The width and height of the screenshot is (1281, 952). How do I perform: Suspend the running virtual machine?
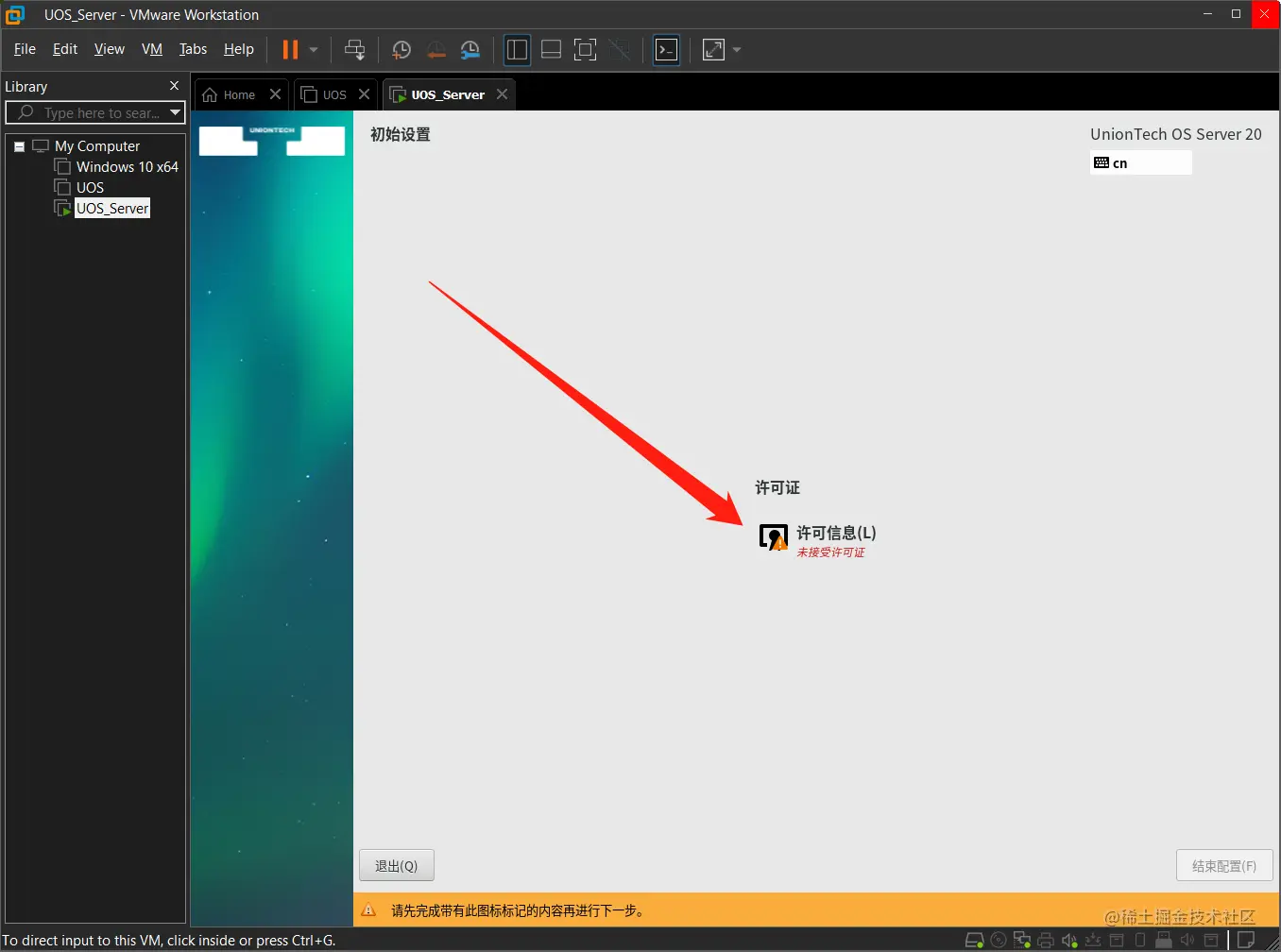[289, 49]
